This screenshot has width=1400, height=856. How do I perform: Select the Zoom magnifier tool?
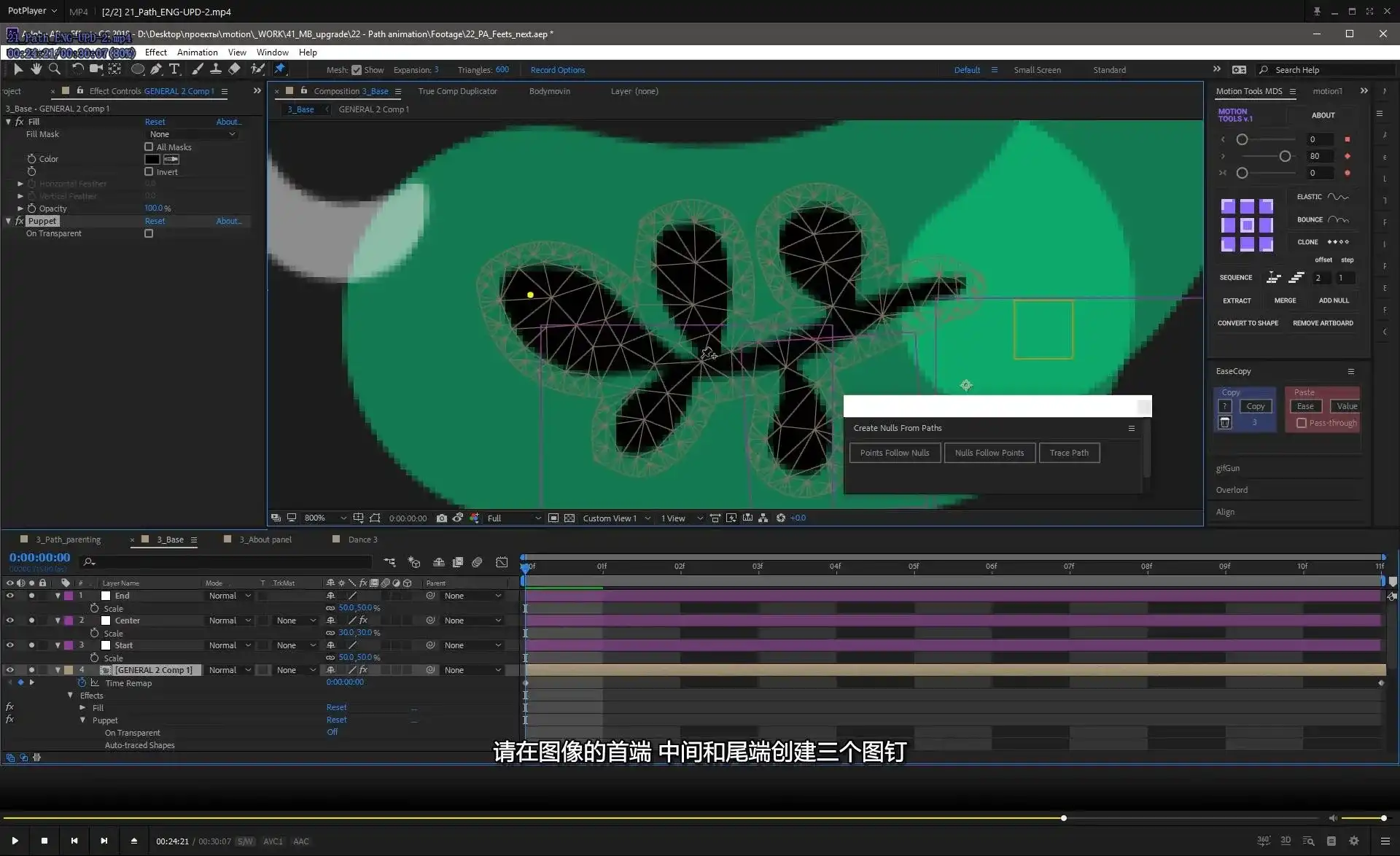point(54,69)
